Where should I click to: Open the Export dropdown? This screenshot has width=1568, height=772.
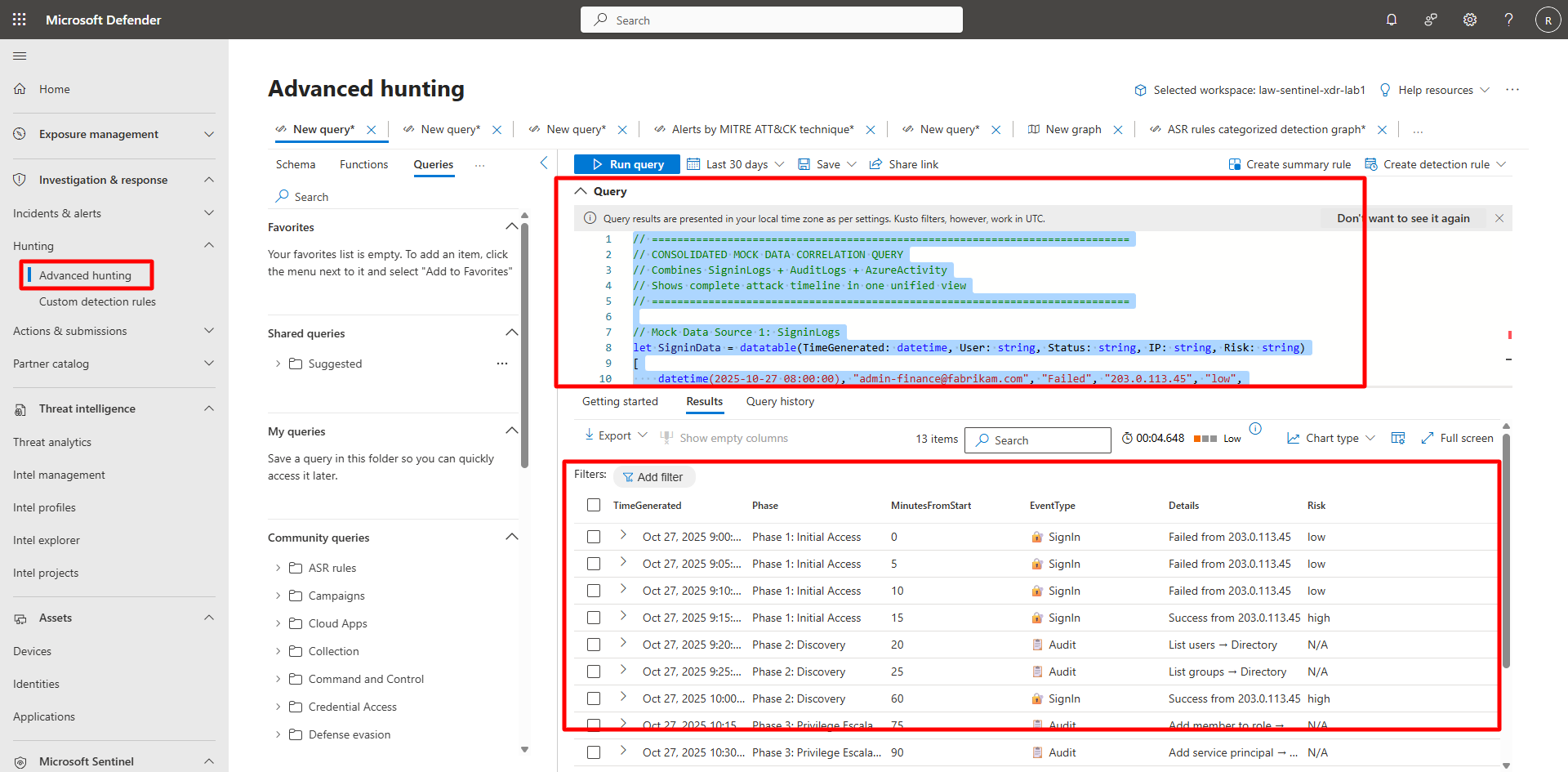point(616,435)
